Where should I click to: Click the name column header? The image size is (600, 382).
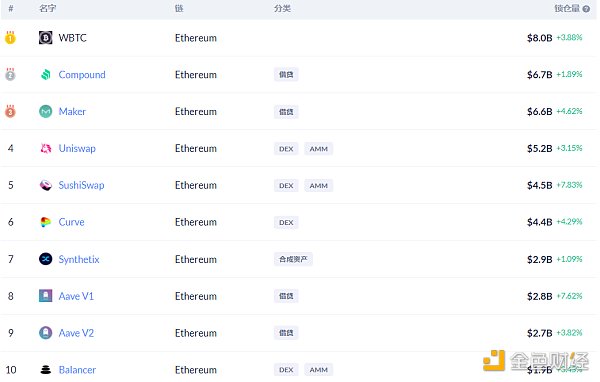click(x=48, y=8)
